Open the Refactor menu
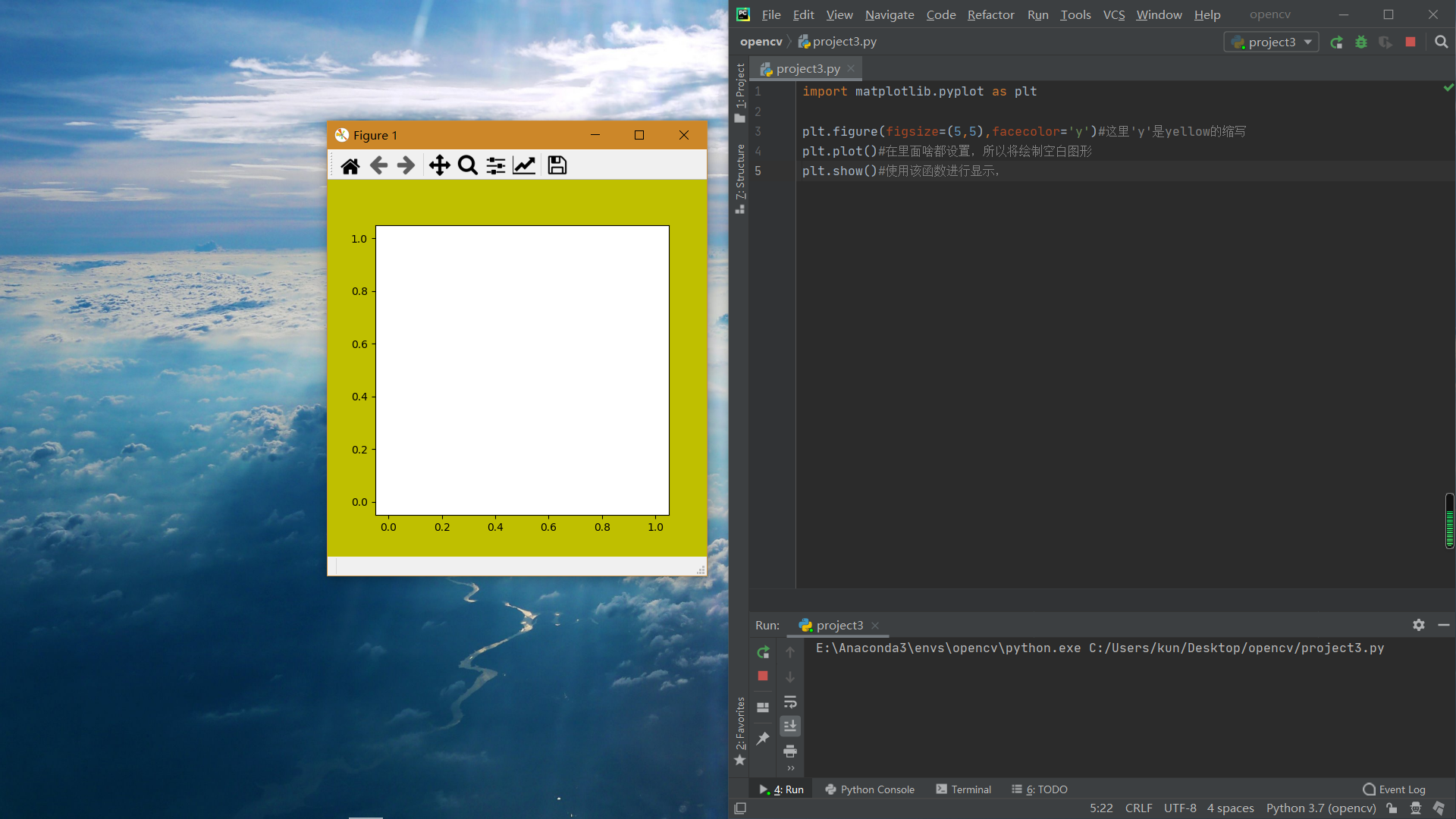Image resolution: width=1456 pixels, height=819 pixels. tap(990, 14)
